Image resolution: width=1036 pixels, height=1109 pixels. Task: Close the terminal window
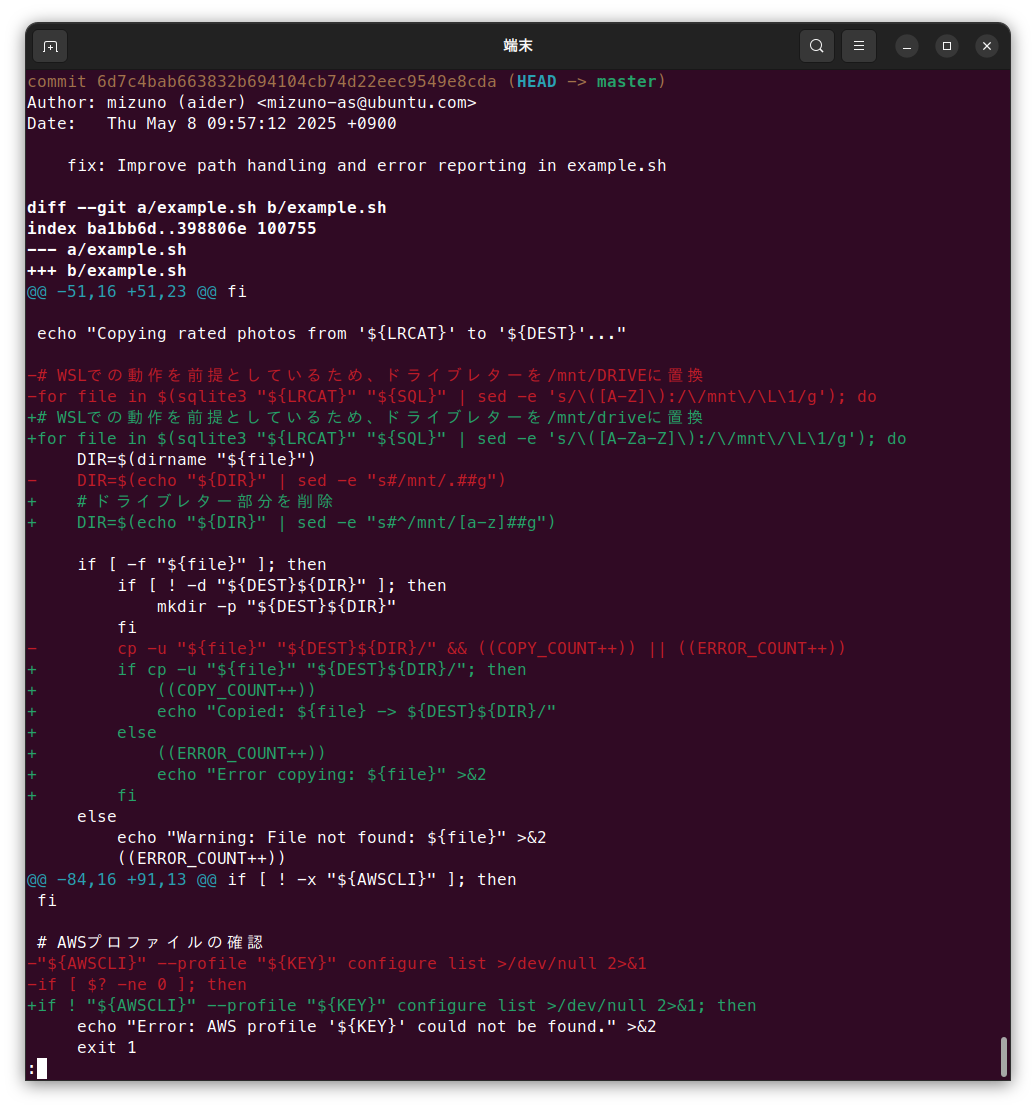point(987,46)
